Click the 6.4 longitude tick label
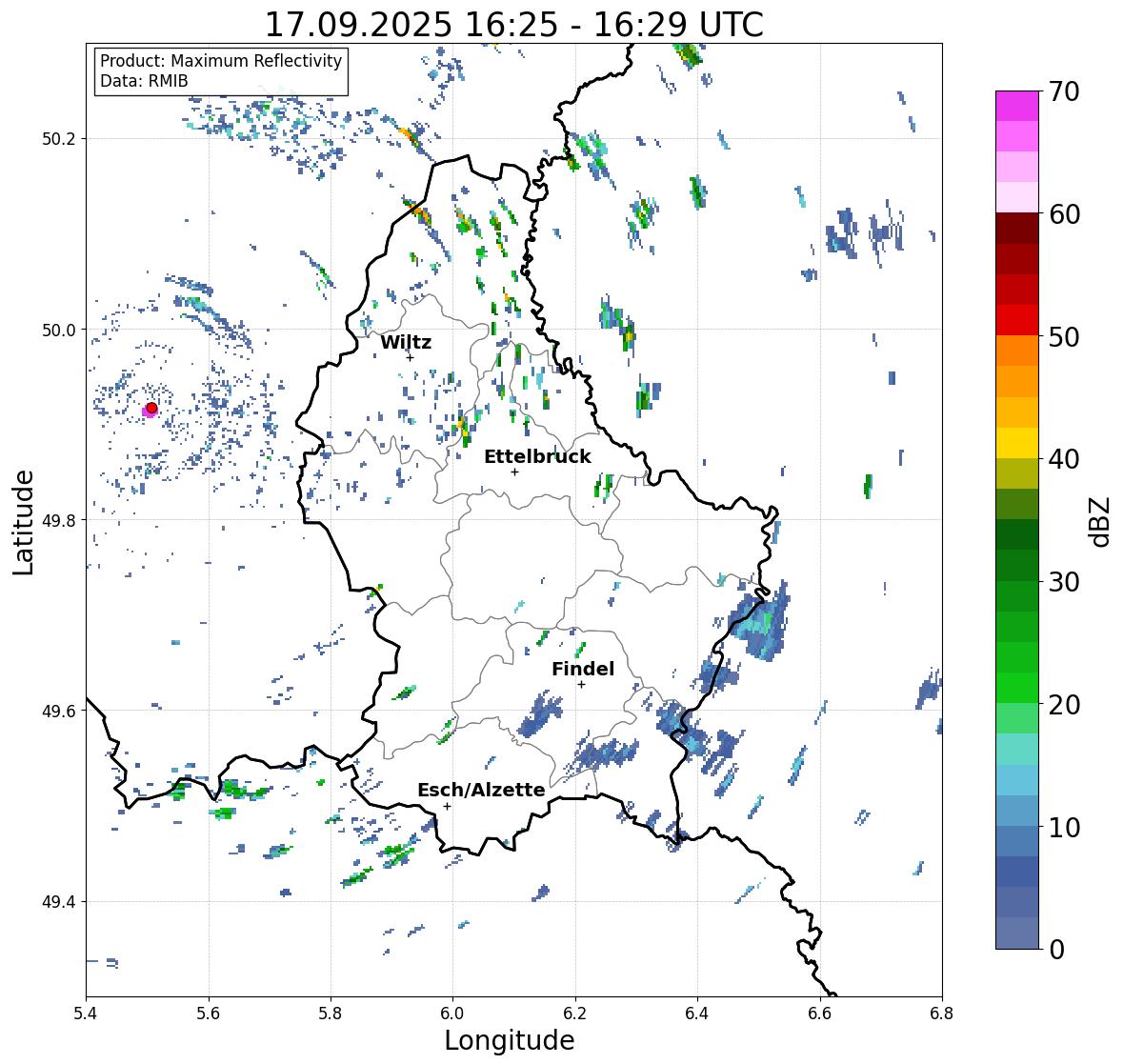This screenshot has height=1064, width=1123. [697, 1014]
